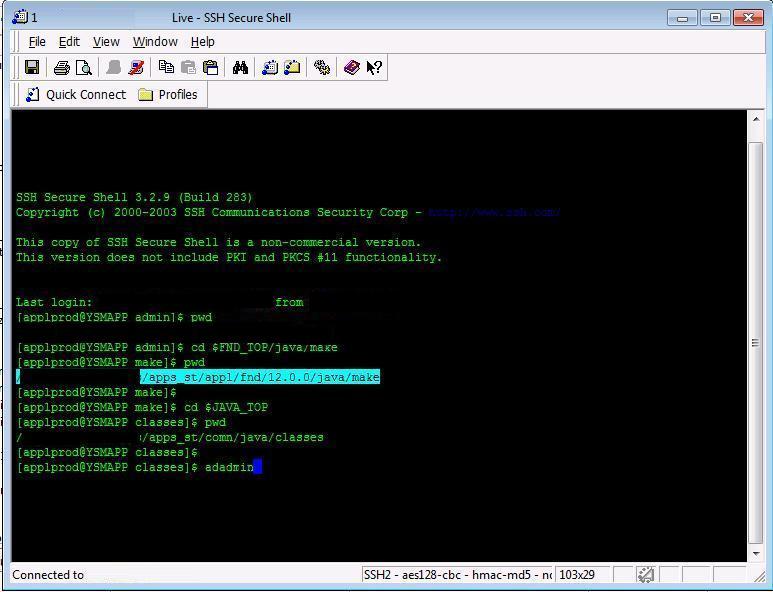The height and width of the screenshot is (592, 773).
Task: Click the 'PKI and PKCS #11 functionality' line
Action: tap(229, 257)
